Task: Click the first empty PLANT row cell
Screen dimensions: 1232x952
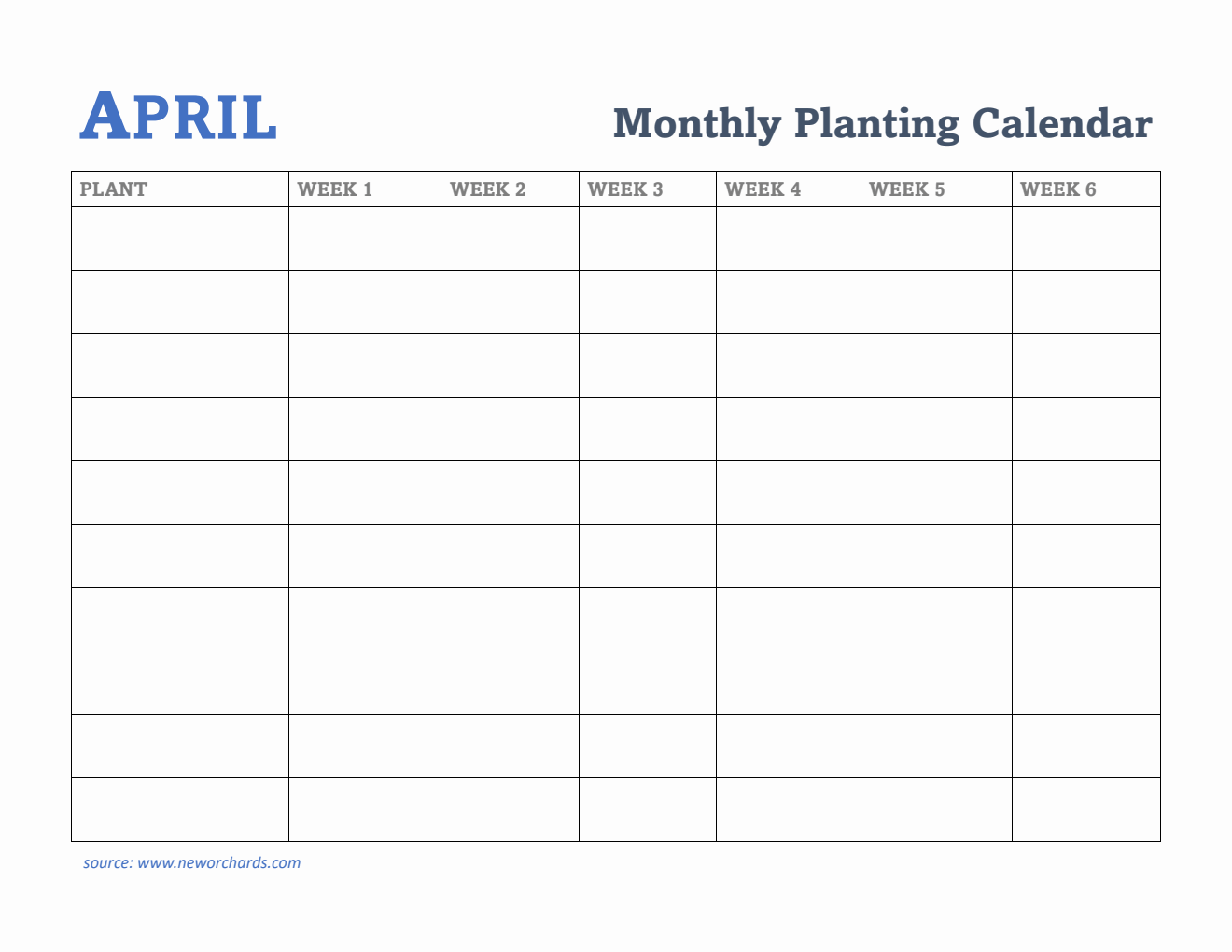Action: [x=179, y=239]
